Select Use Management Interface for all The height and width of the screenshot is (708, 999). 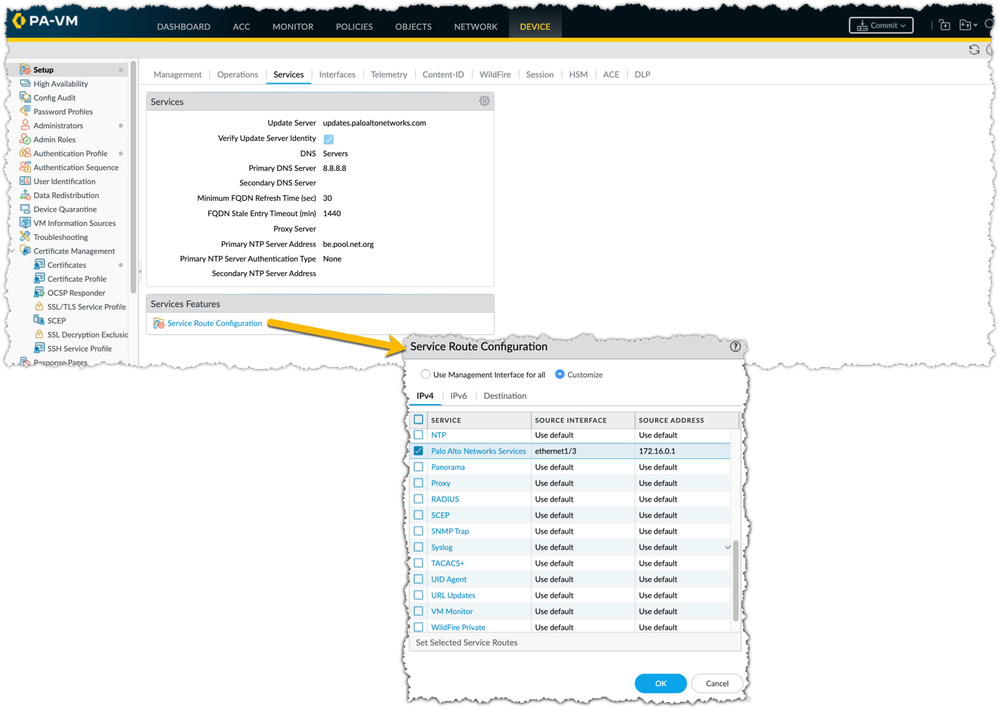click(x=426, y=374)
